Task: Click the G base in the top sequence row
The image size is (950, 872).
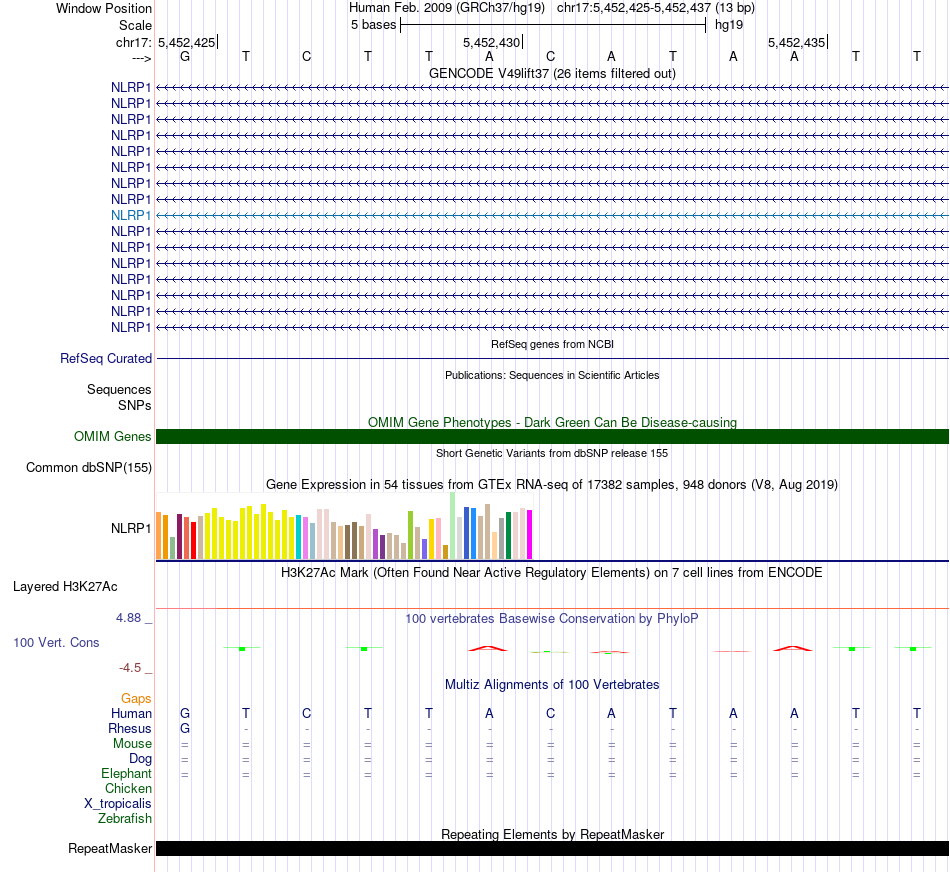Action: (x=185, y=56)
